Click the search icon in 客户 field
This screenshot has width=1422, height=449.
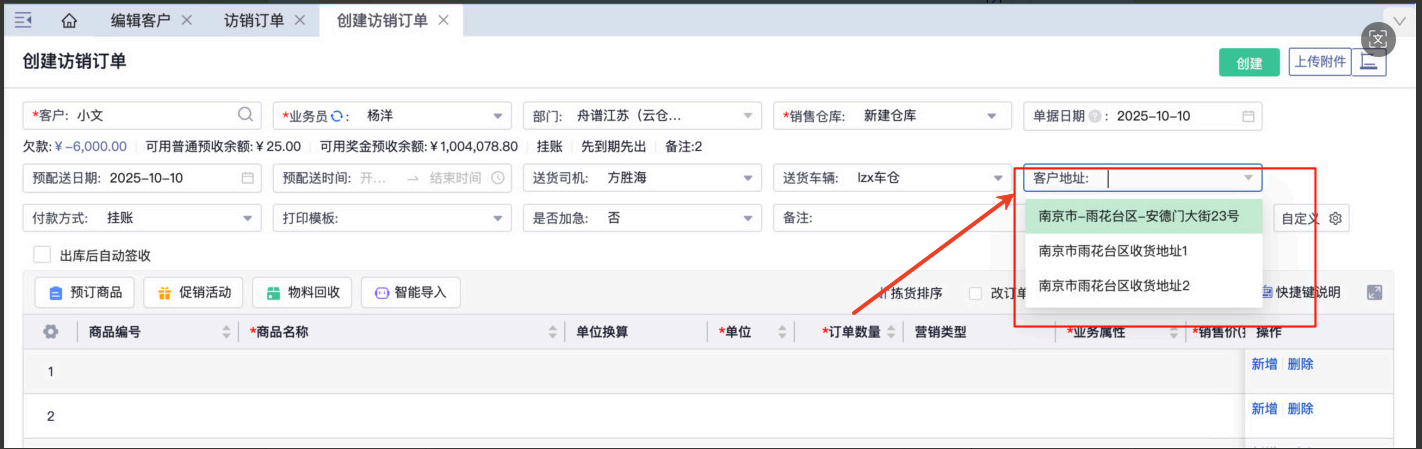tap(245, 115)
